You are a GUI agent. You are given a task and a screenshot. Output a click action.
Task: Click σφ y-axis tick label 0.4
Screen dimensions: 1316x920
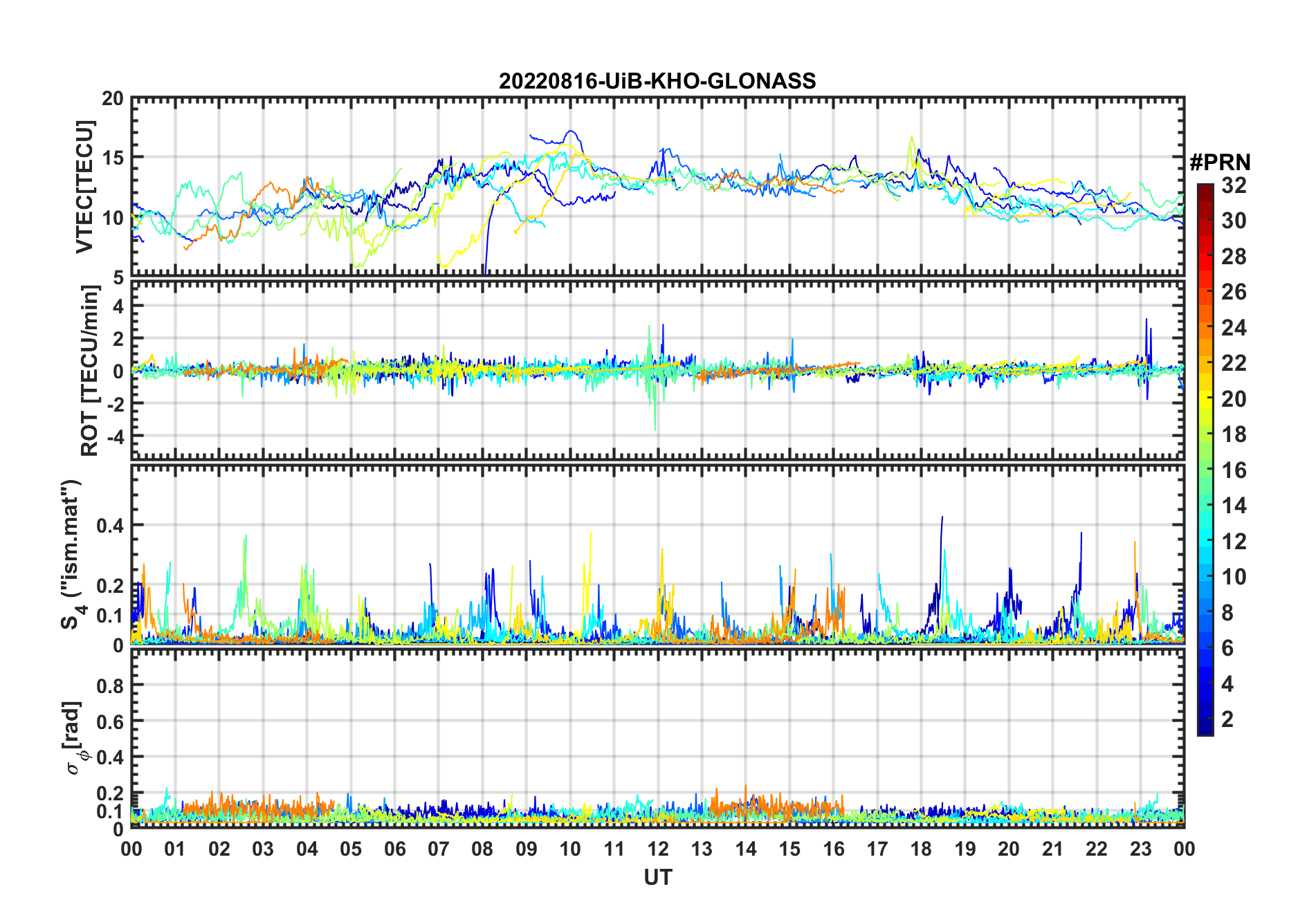[x=111, y=757]
